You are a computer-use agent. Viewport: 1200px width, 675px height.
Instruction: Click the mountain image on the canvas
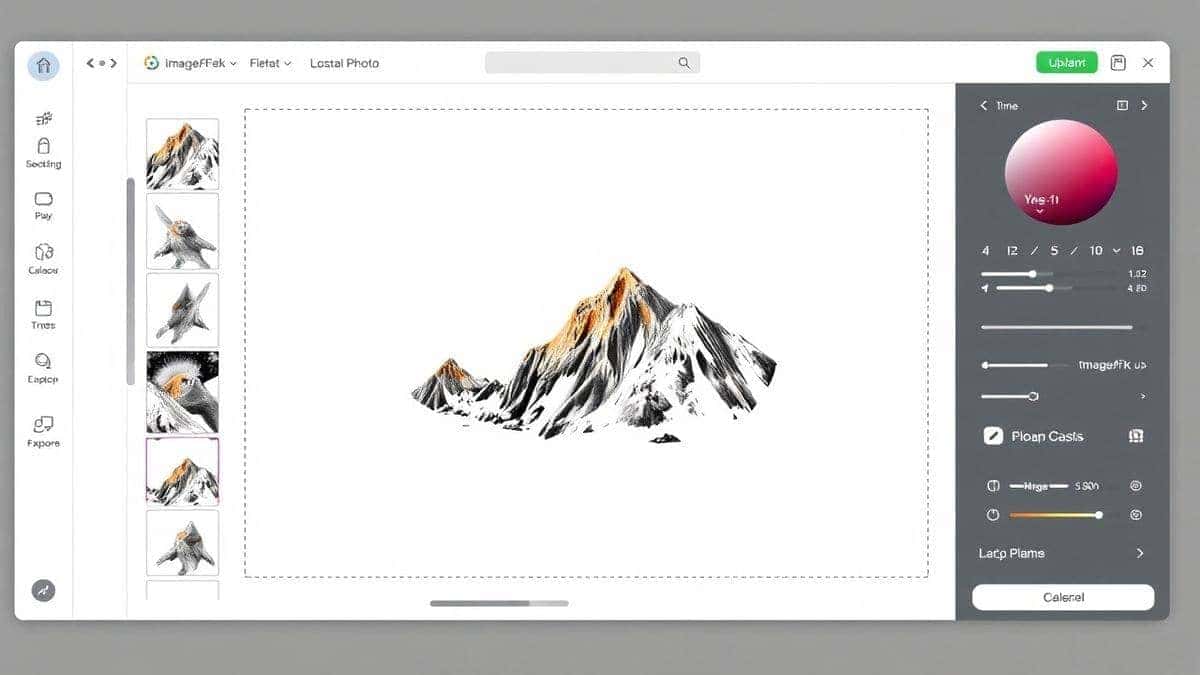click(x=595, y=355)
